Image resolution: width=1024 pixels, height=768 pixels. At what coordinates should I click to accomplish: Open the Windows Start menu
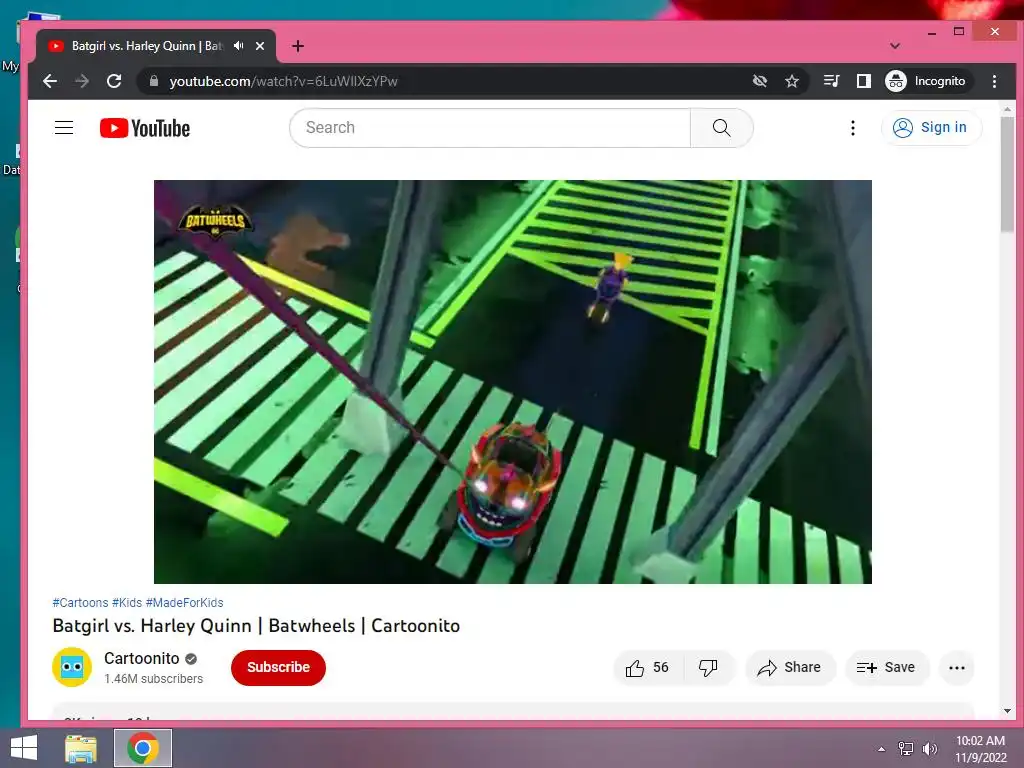point(24,748)
